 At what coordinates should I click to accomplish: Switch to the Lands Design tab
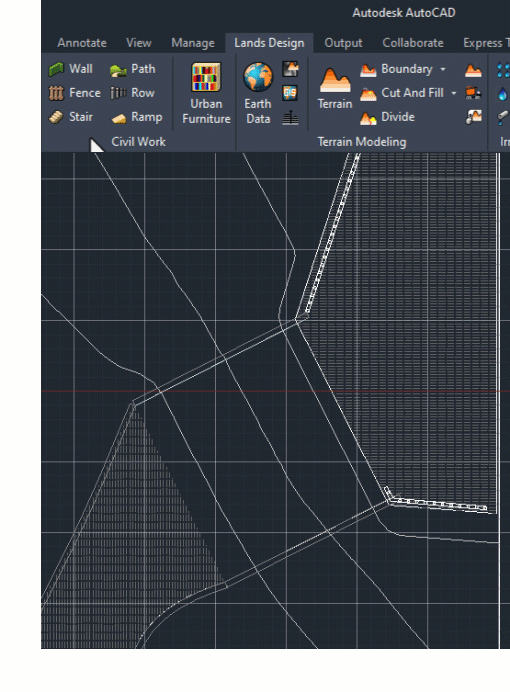point(269,43)
